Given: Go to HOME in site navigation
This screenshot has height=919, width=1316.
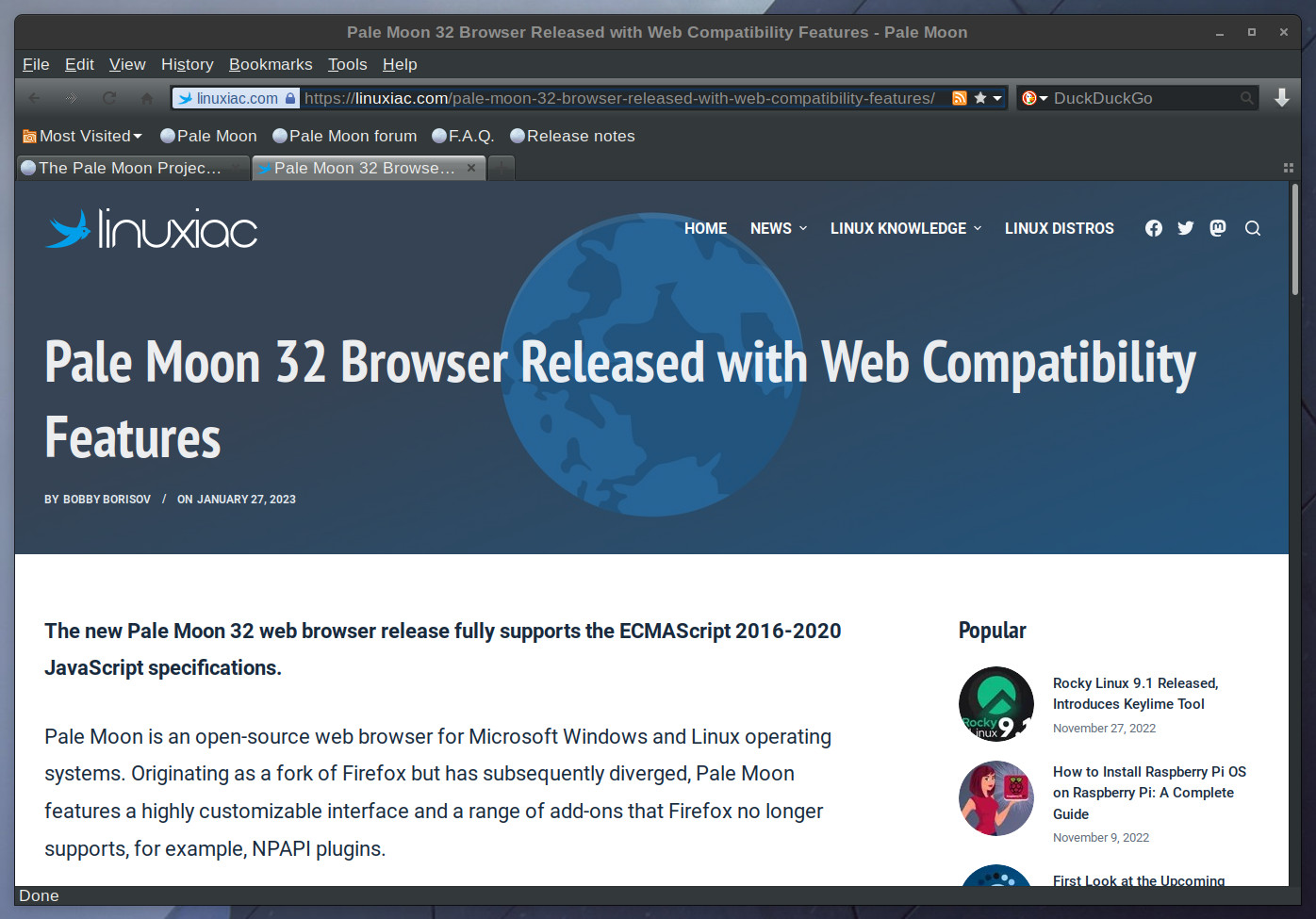Looking at the screenshot, I should (705, 228).
